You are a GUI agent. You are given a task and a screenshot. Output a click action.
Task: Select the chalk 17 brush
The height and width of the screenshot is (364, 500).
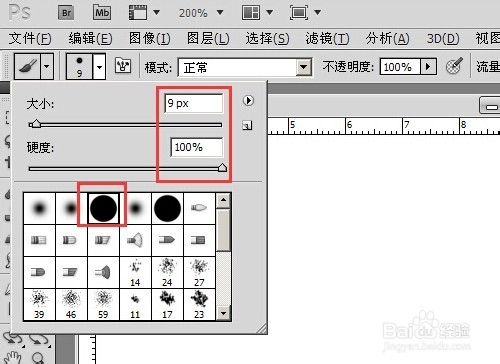pyautogui.click(x=167, y=304)
